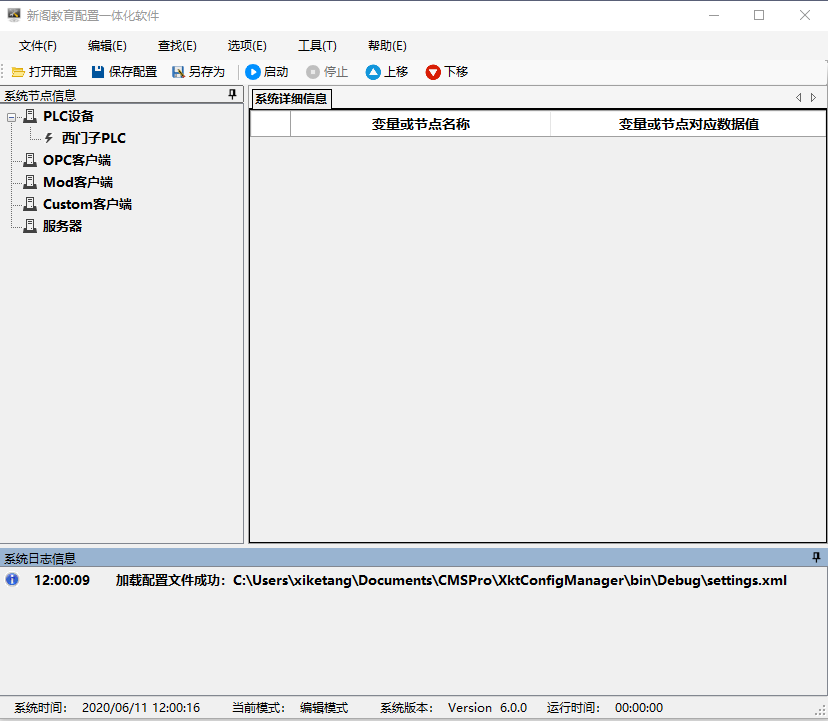
Task: Open the 文件(F) menu
Action: pos(37,46)
